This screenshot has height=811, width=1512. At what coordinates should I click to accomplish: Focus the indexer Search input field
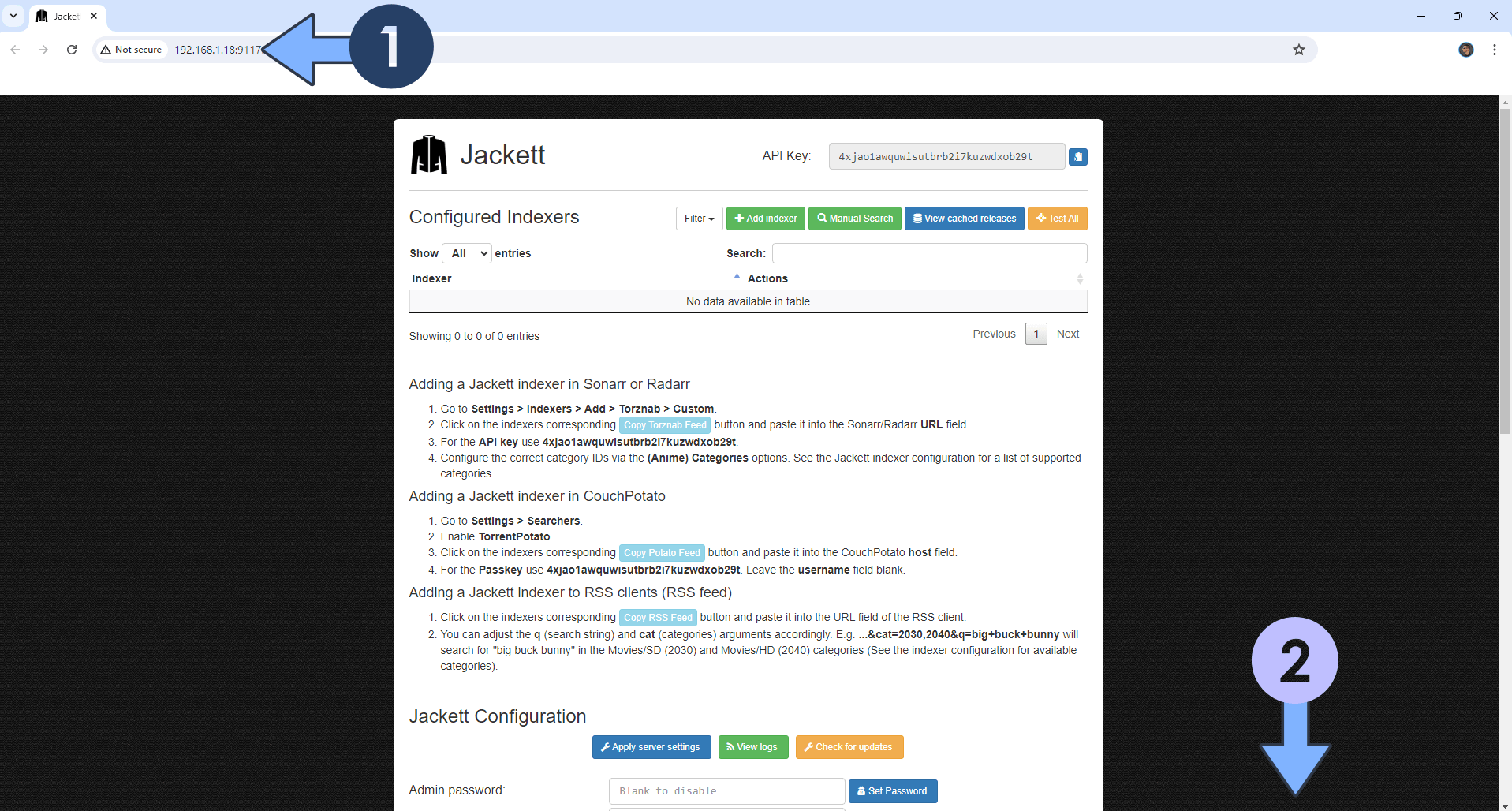[x=929, y=253]
